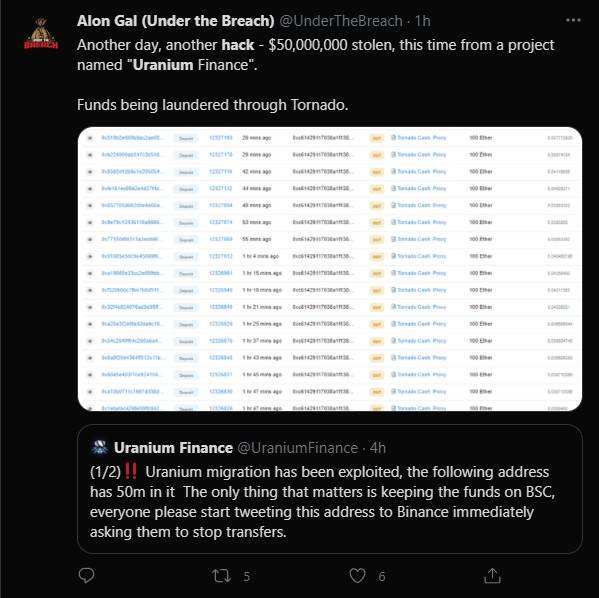Open Uranium Finance small avatar icon
This screenshot has height=598, width=599.
[100, 447]
